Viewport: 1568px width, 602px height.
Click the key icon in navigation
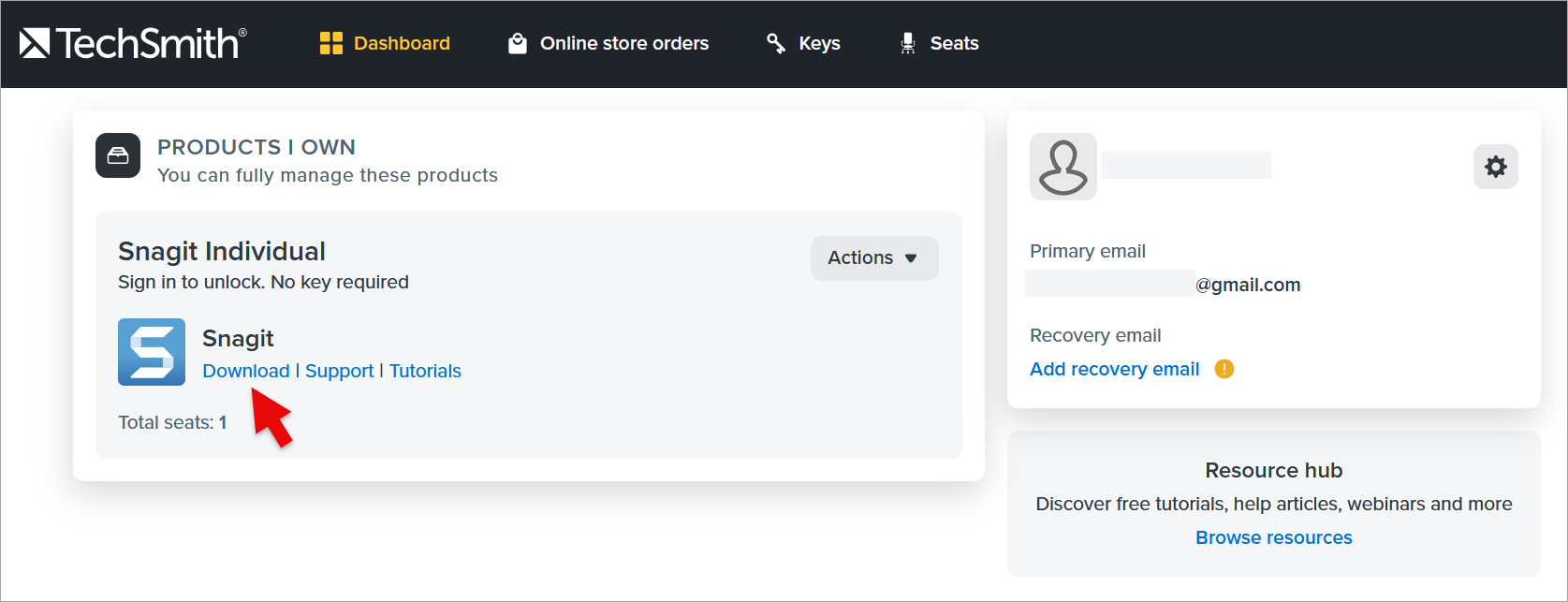click(776, 43)
